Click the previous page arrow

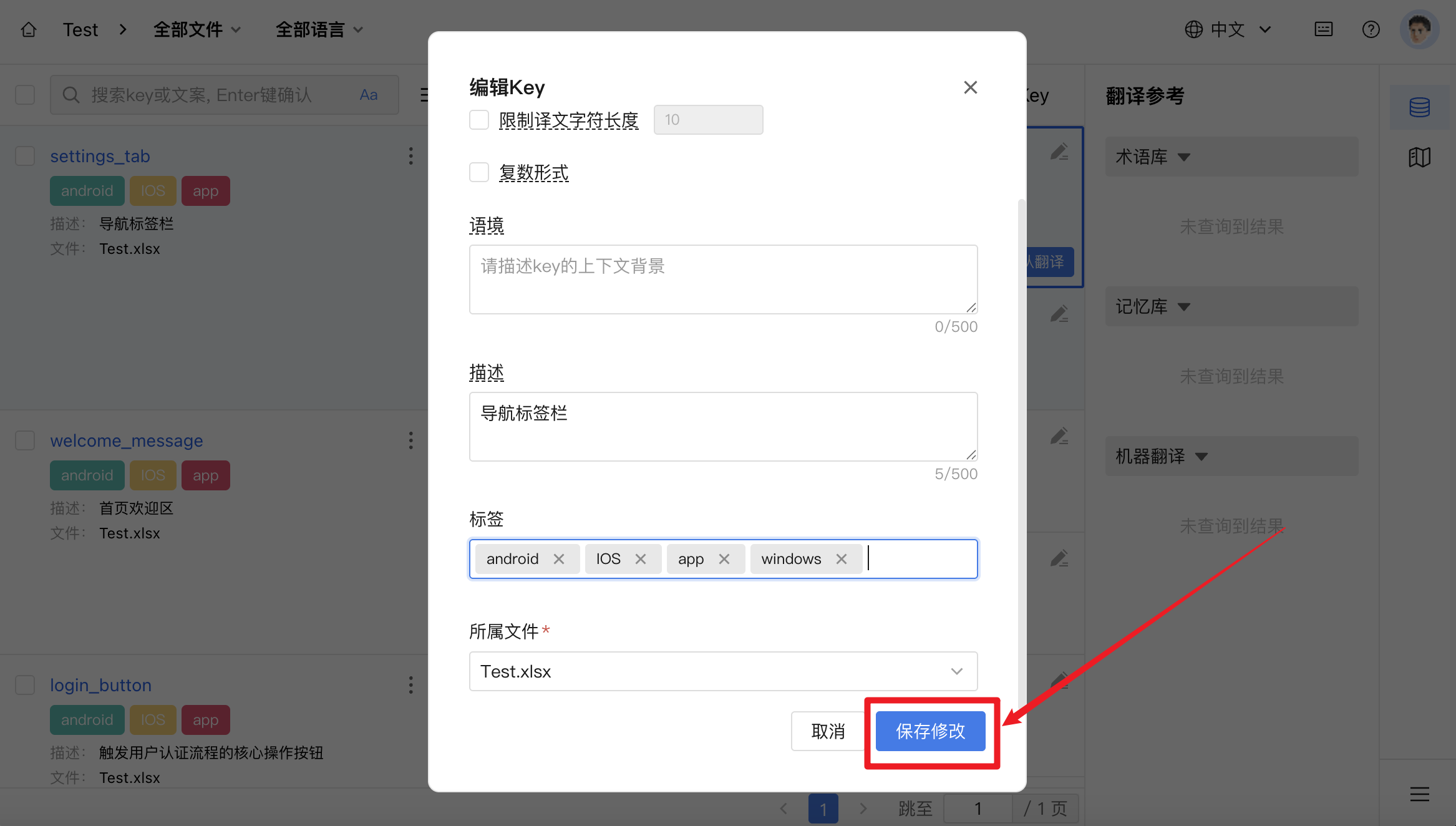click(784, 809)
